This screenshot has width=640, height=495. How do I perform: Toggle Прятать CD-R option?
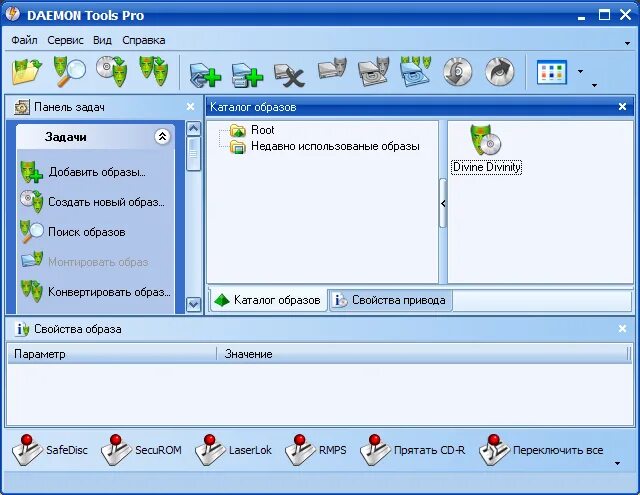[413, 450]
